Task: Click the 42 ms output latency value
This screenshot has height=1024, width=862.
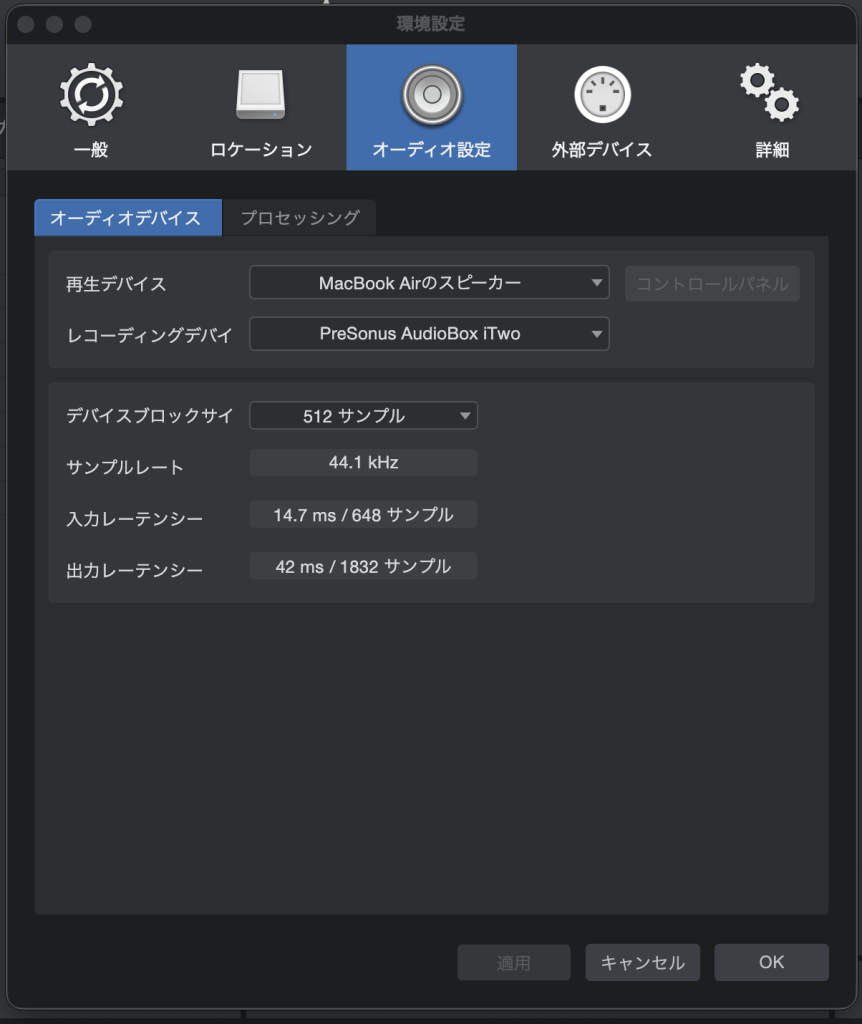Action: click(363, 567)
